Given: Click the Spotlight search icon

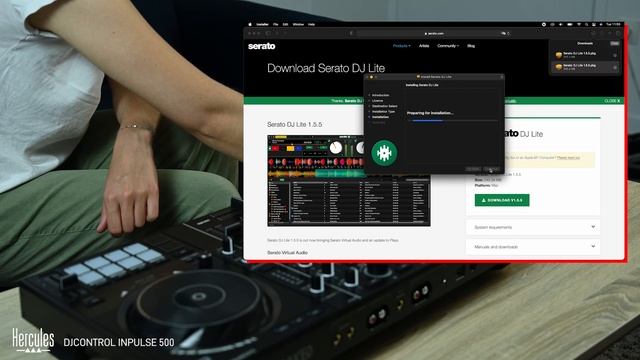Looking at the screenshot, I should [x=587, y=24].
